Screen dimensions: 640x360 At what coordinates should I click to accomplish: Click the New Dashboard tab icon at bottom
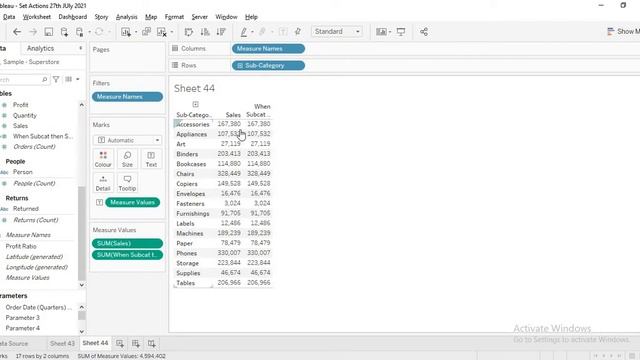click(136, 344)
